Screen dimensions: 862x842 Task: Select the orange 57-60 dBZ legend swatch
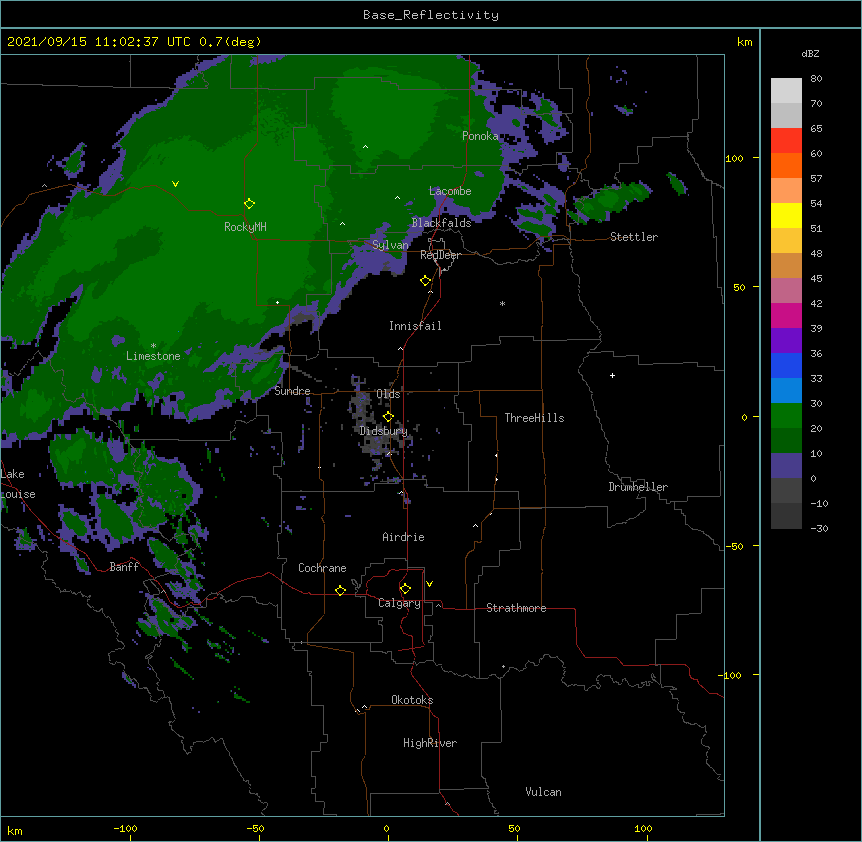coord(786,165)
